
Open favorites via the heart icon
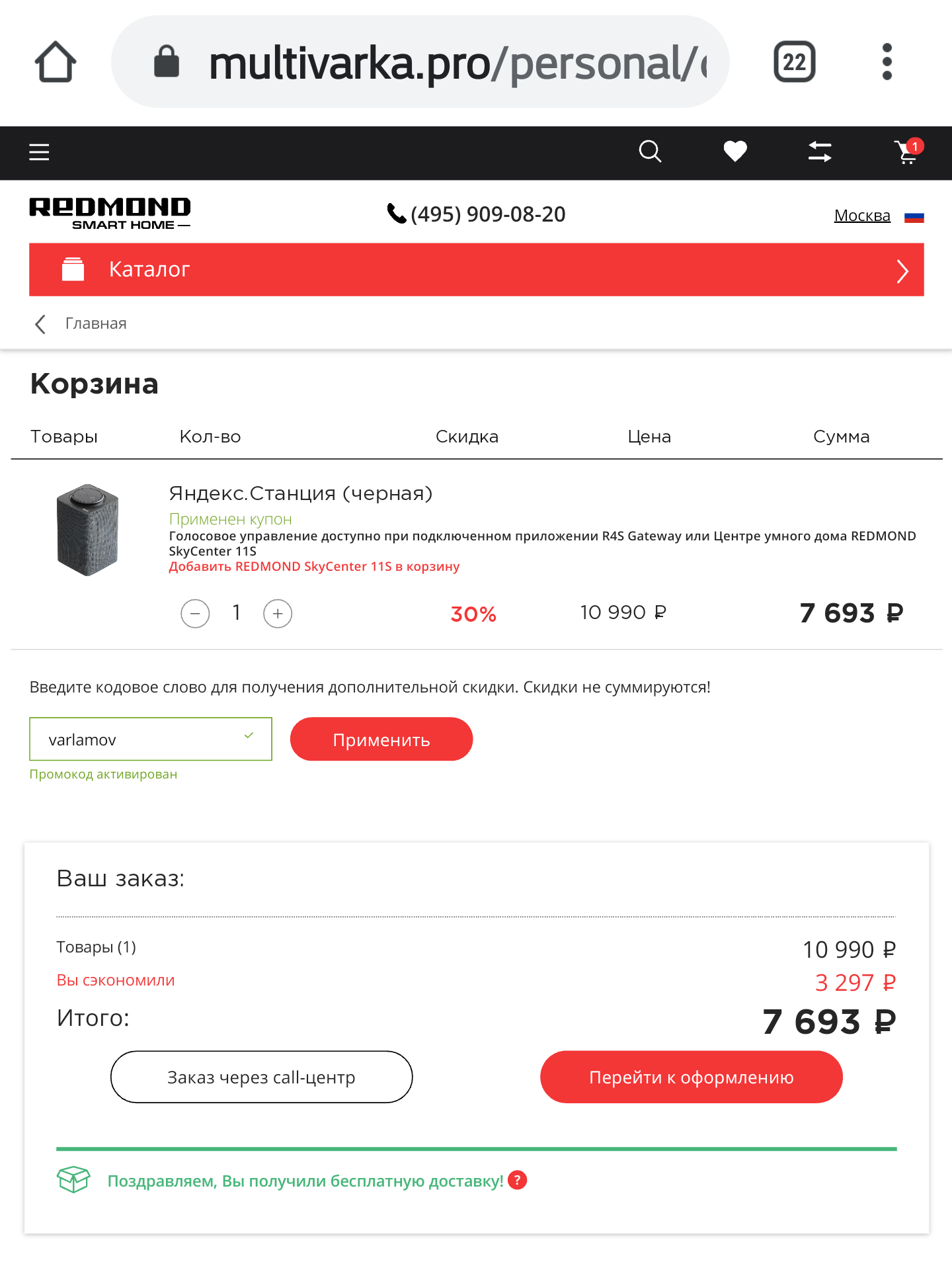tap(734, 151)
